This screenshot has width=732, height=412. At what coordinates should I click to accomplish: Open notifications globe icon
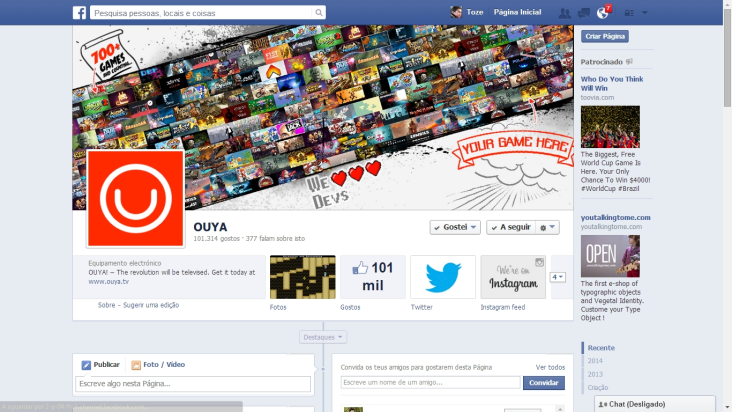(602, 13)
